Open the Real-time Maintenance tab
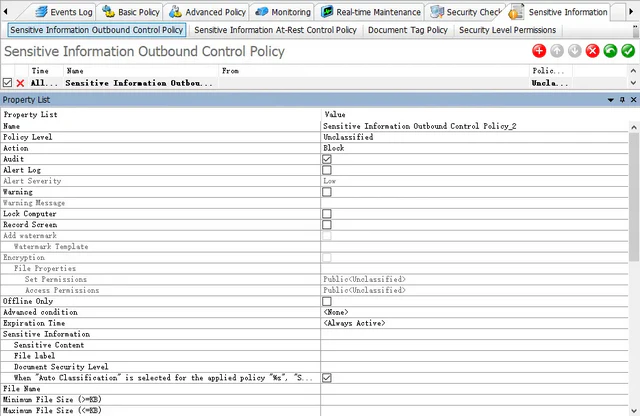Image resolution: width=640 pixels, height=416 pixels. tap(371, 12)
